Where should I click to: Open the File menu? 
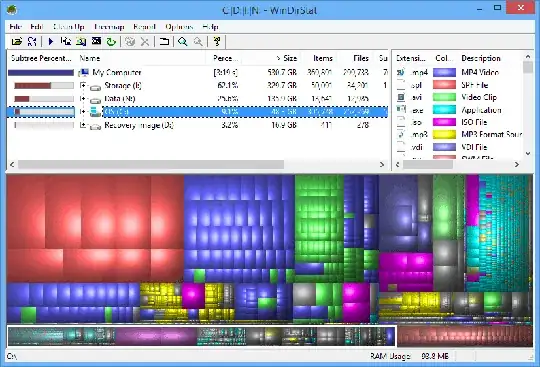pyautogui.click(x=15, y=27)
